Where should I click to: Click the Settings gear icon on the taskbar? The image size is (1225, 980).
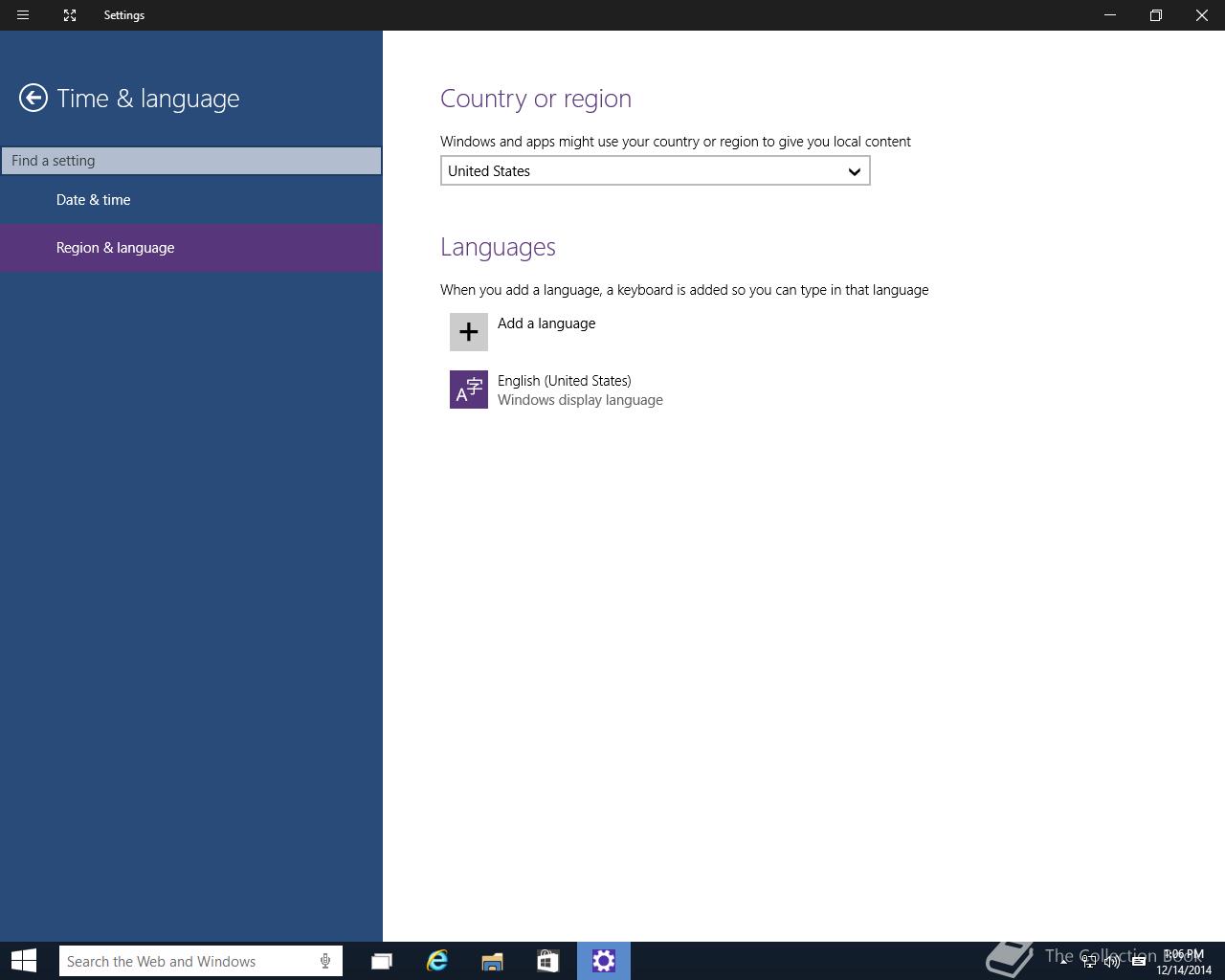click(x=604, y=961)
